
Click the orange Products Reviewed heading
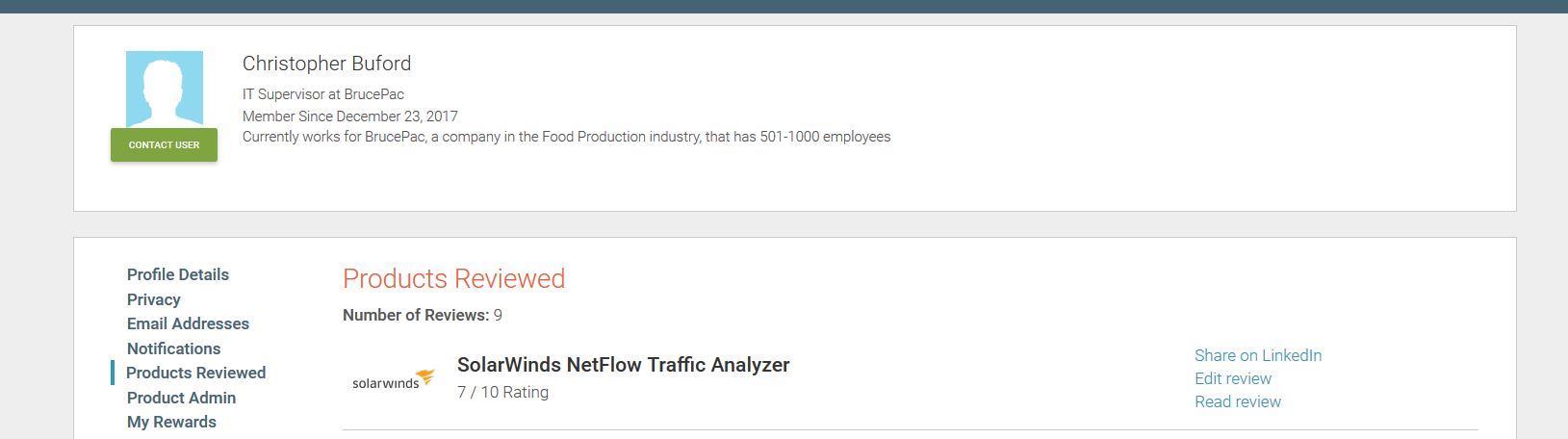point(453,278)
